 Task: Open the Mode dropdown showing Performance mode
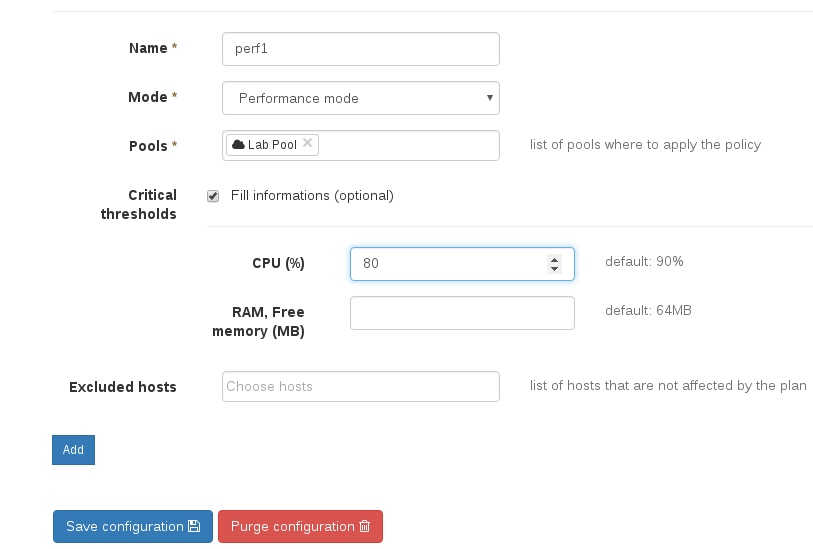(x=360, y=98)
